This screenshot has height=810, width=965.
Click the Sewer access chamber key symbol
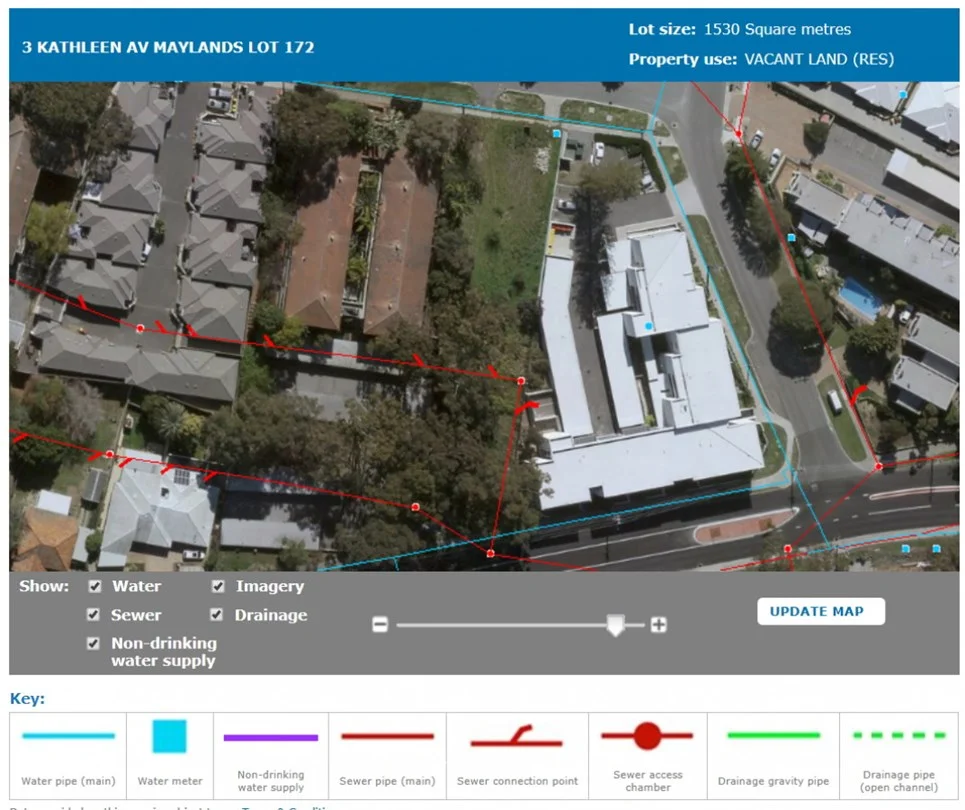pos(647,736)
